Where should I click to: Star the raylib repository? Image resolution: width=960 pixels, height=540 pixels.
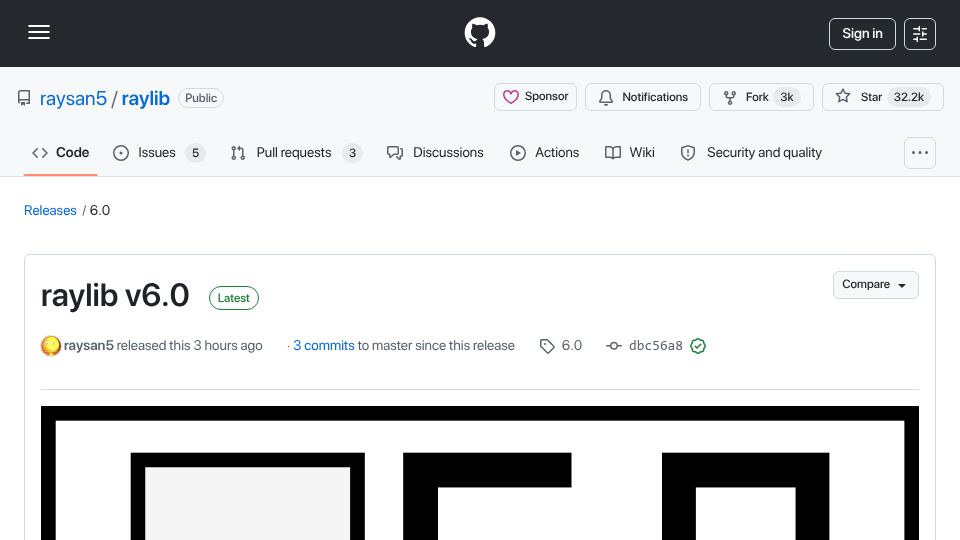pos(882,97)
